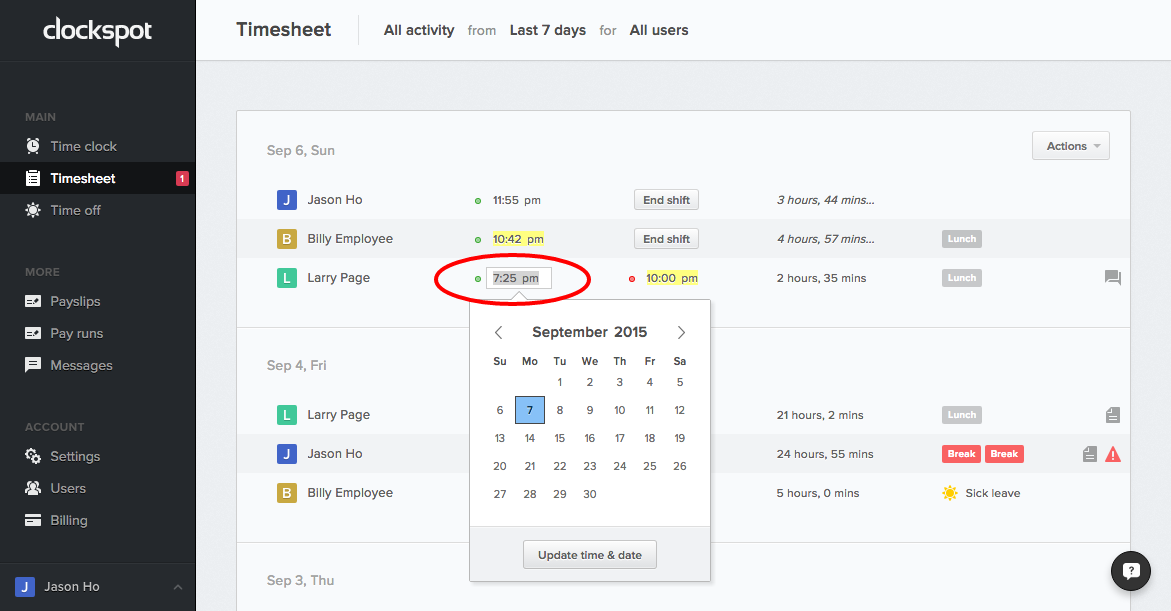Image resolution: width=1171 pixels, height=611 pixels.
Task: Click Jason Ho 11:55 pm clock-in time
Action: (517, 200)
